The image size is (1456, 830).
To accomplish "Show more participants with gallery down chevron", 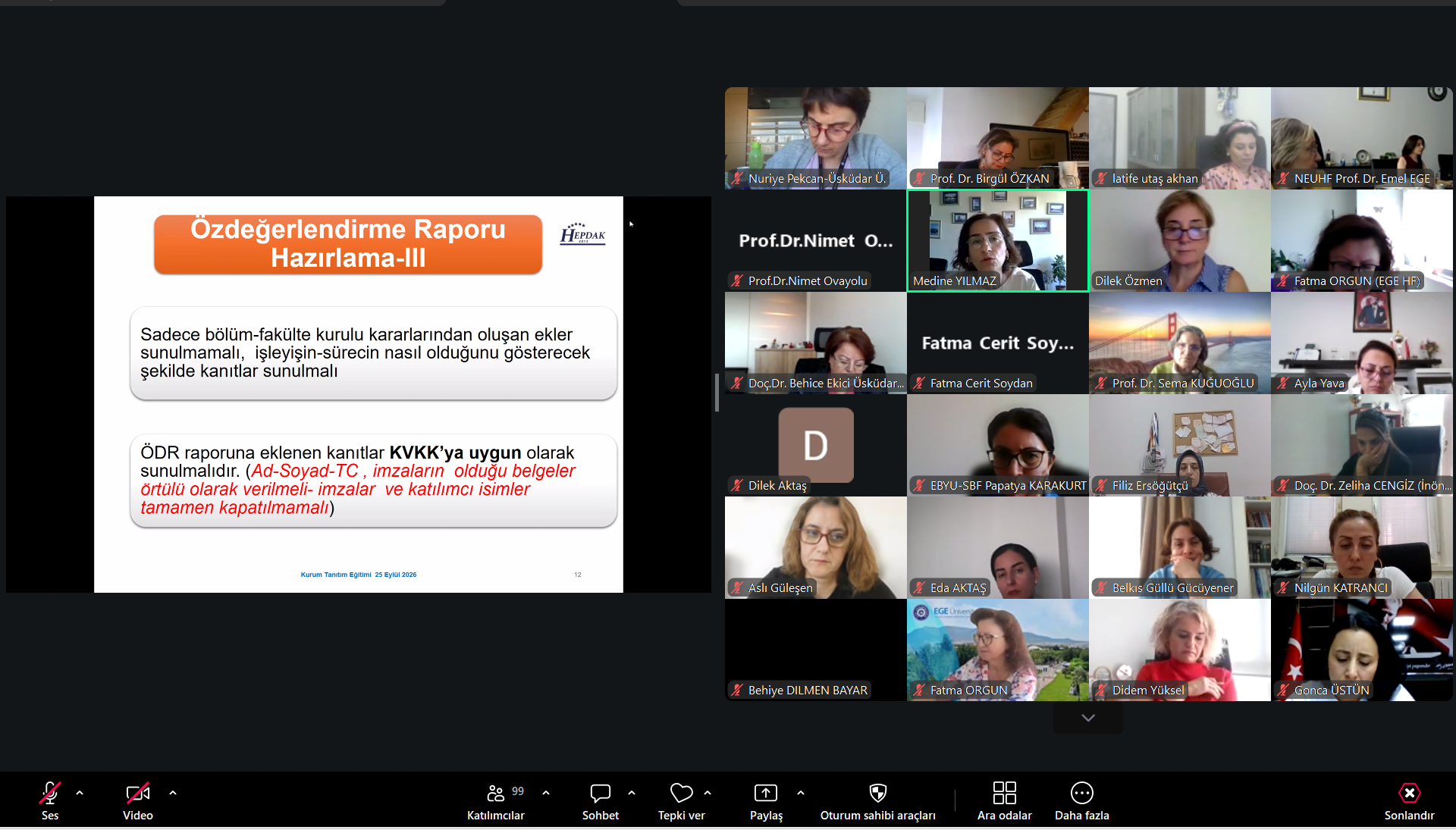I will 1088,718.
